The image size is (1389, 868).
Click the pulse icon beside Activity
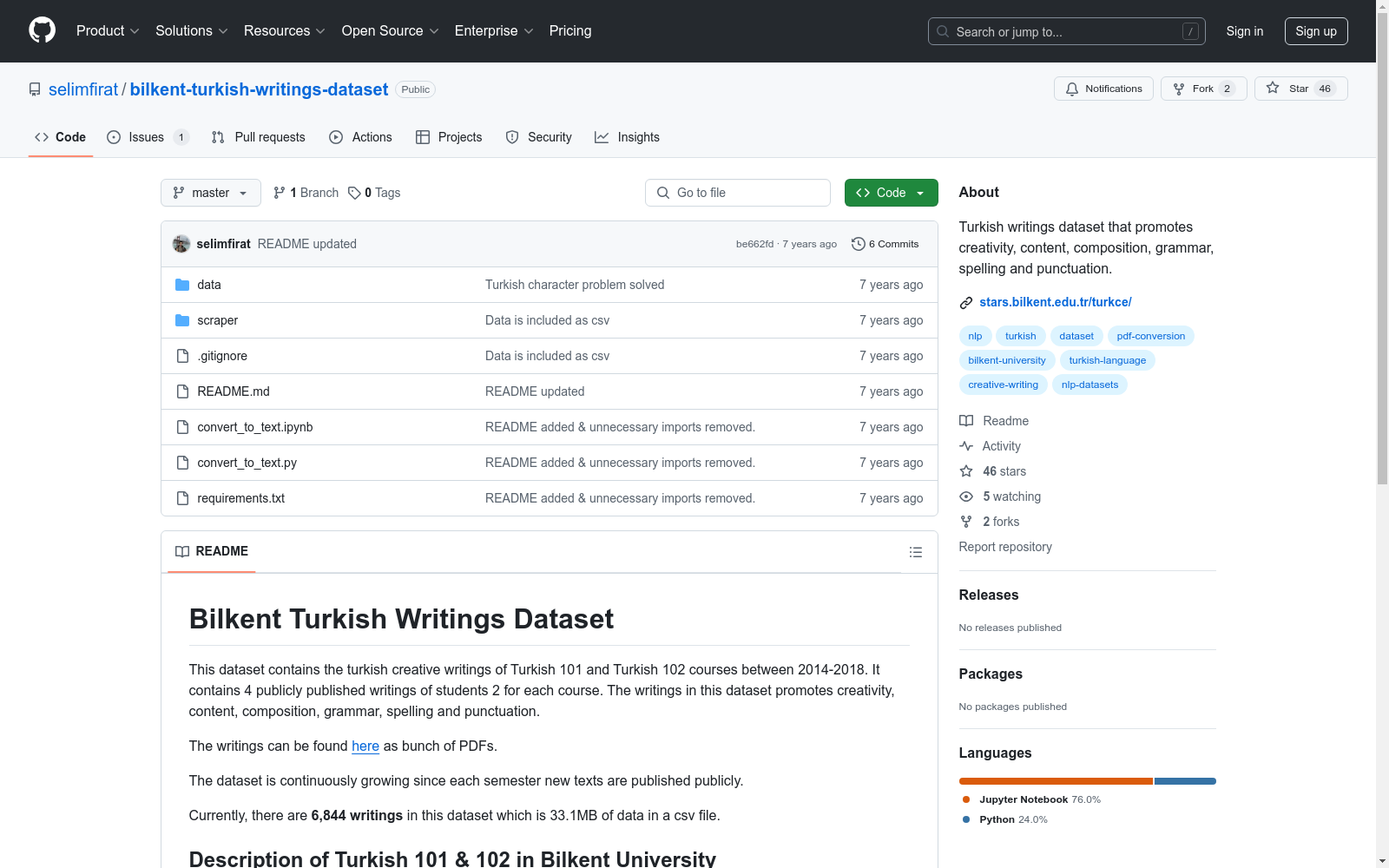point(966,446)
